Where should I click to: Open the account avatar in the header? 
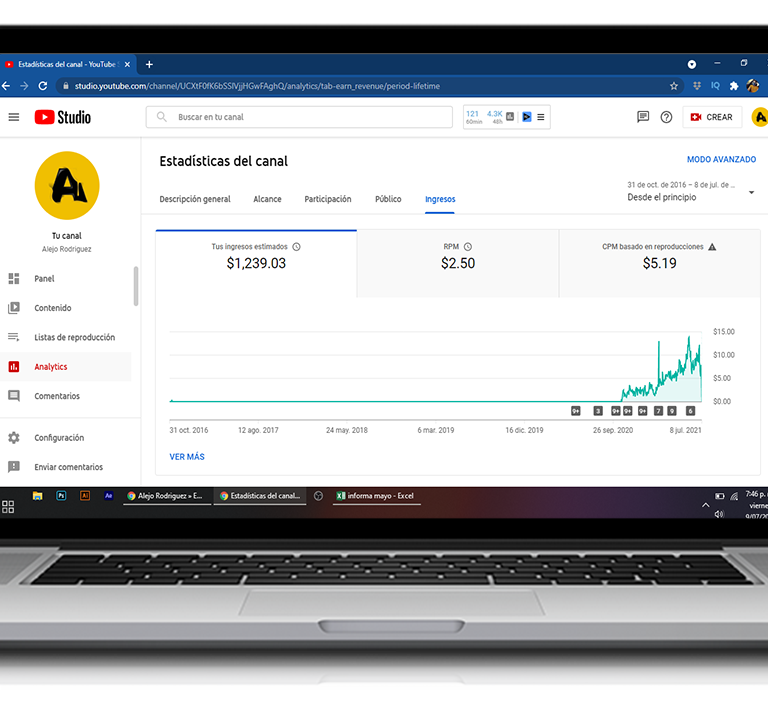click(x=760, y=117)
